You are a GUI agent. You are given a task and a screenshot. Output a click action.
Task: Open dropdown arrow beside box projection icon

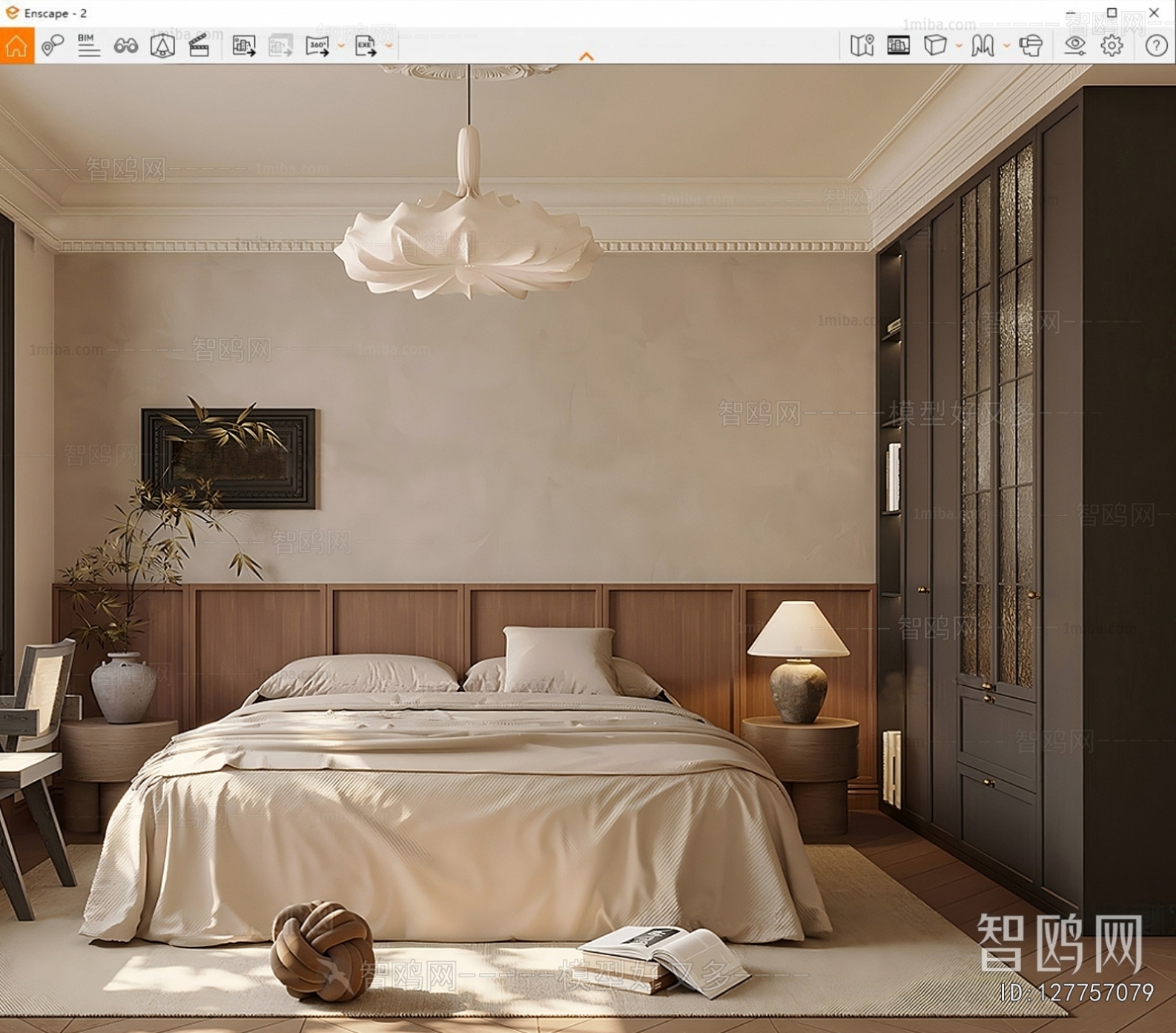[959, 46]
